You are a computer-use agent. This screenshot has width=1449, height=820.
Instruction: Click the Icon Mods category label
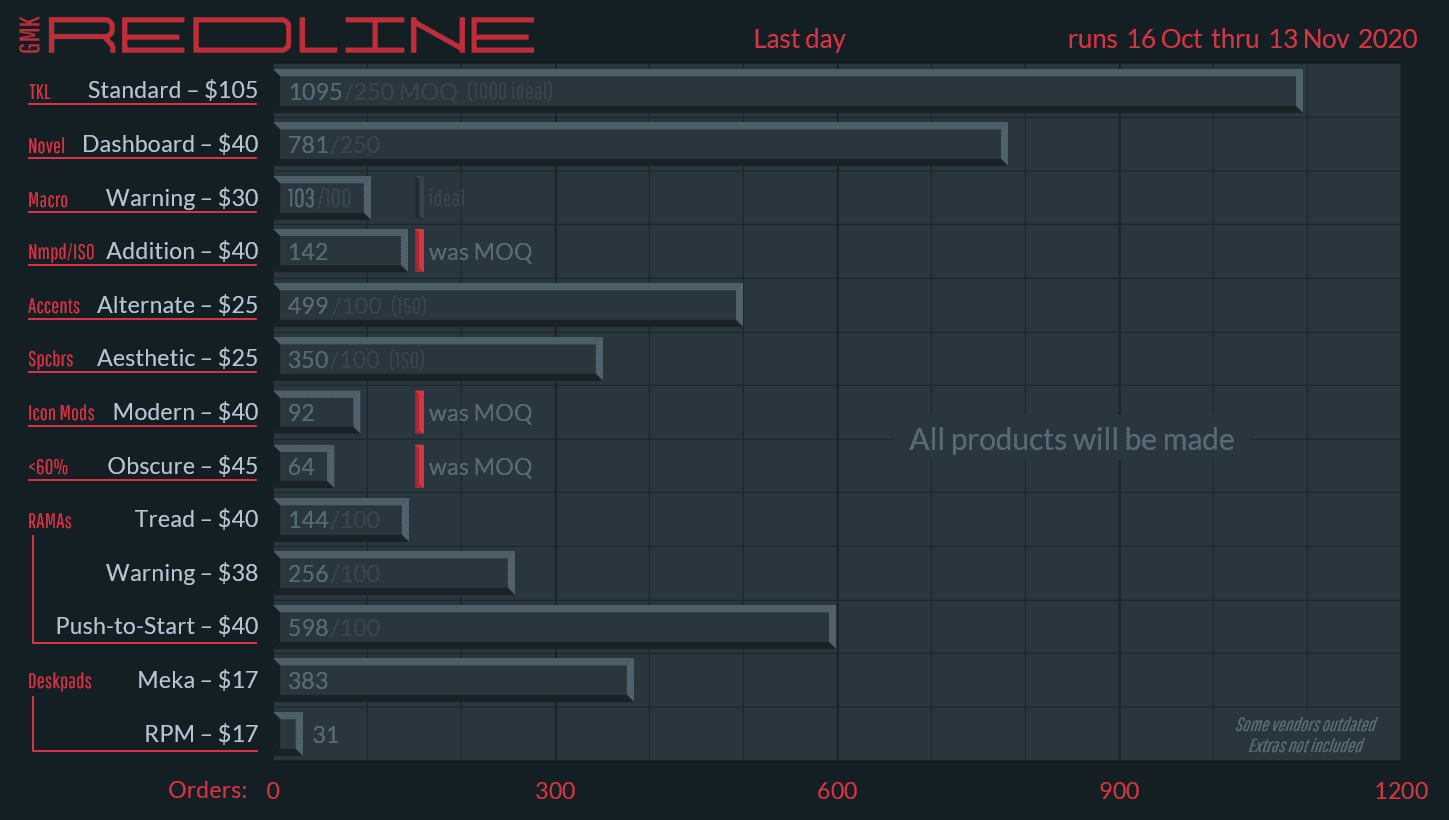tap(61, 412)
